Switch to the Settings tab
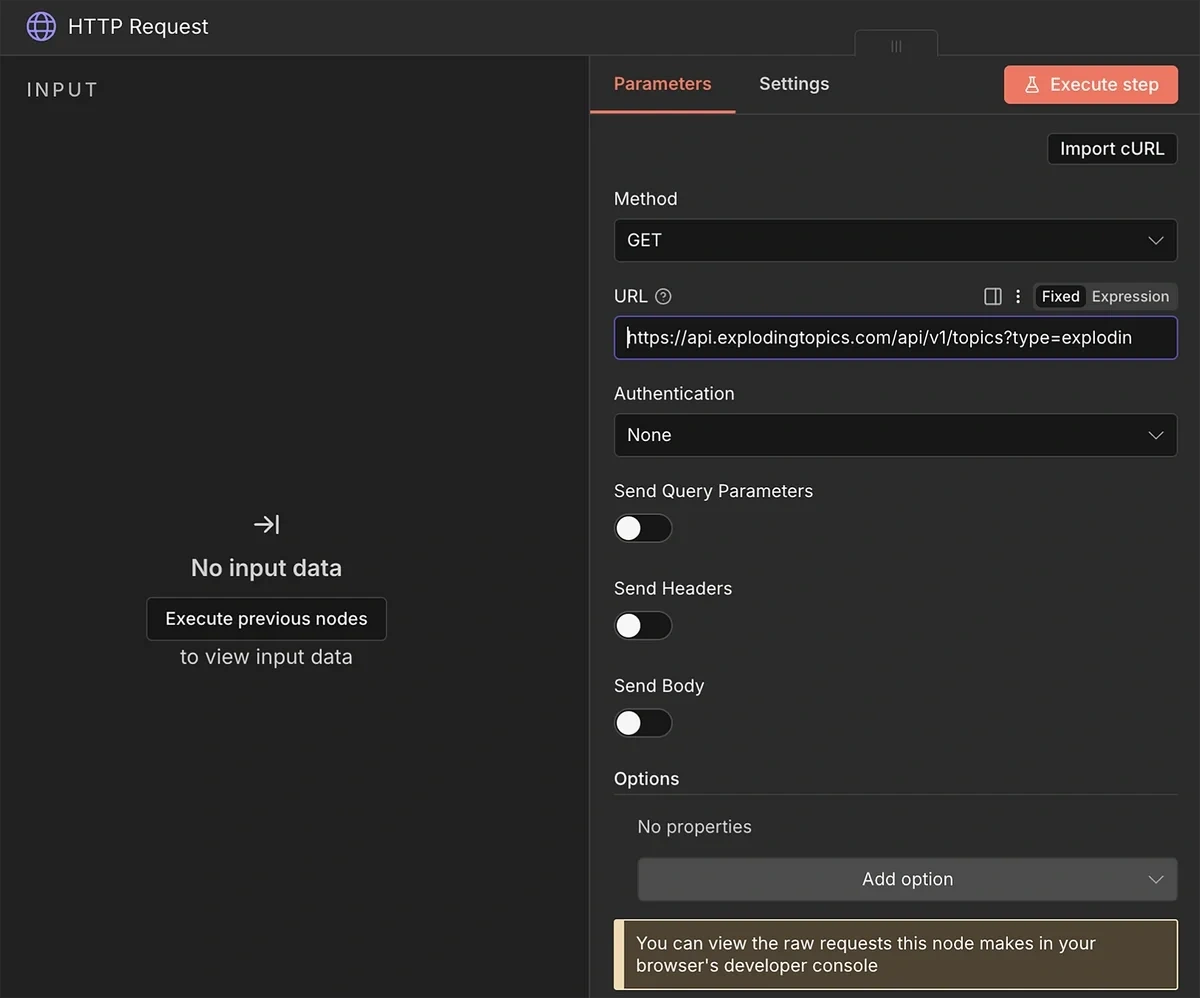 793,84
